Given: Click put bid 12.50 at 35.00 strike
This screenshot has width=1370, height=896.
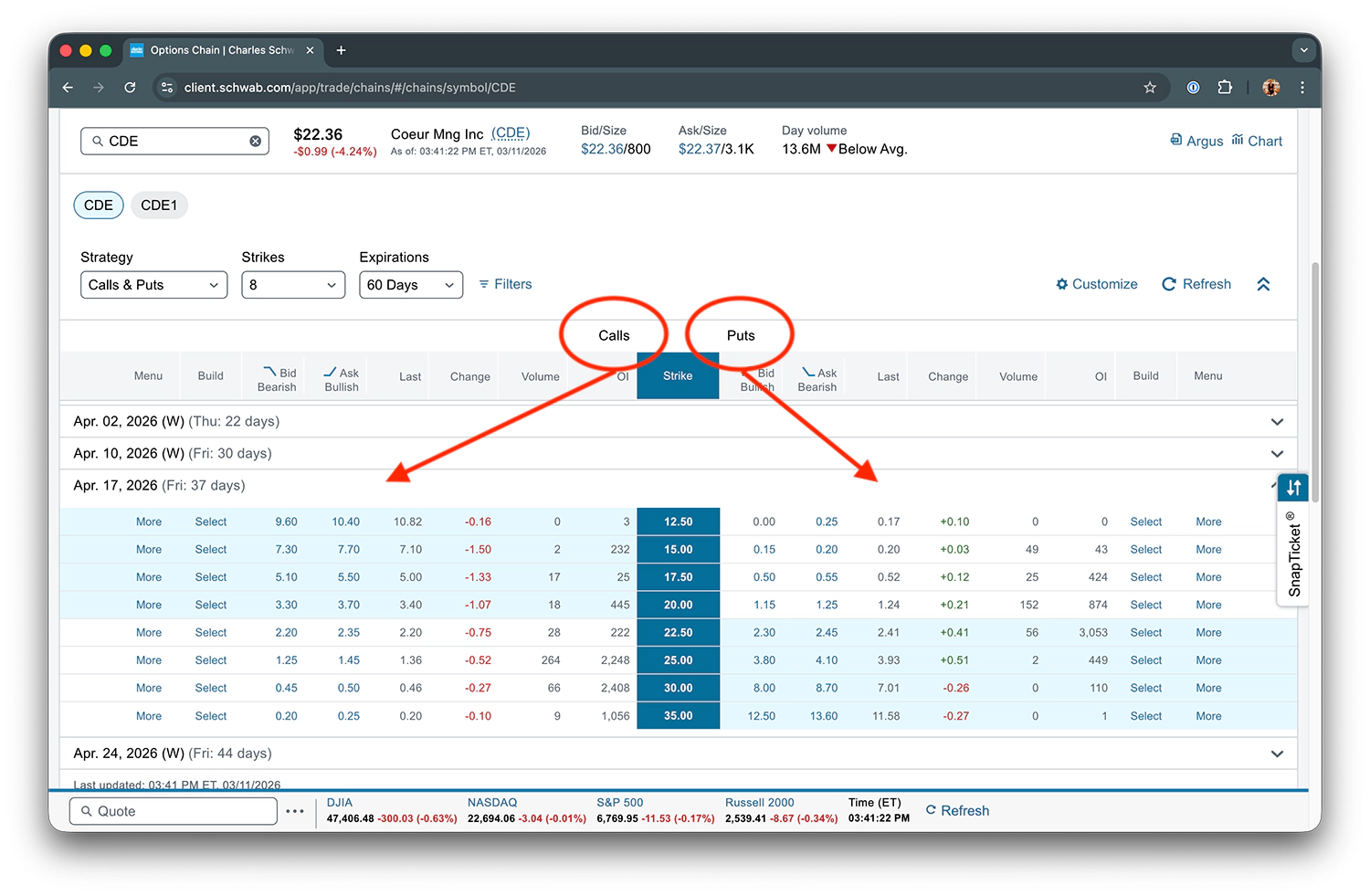Looking at the screenshot, I should pyautogui.click(x=762, y=716).
